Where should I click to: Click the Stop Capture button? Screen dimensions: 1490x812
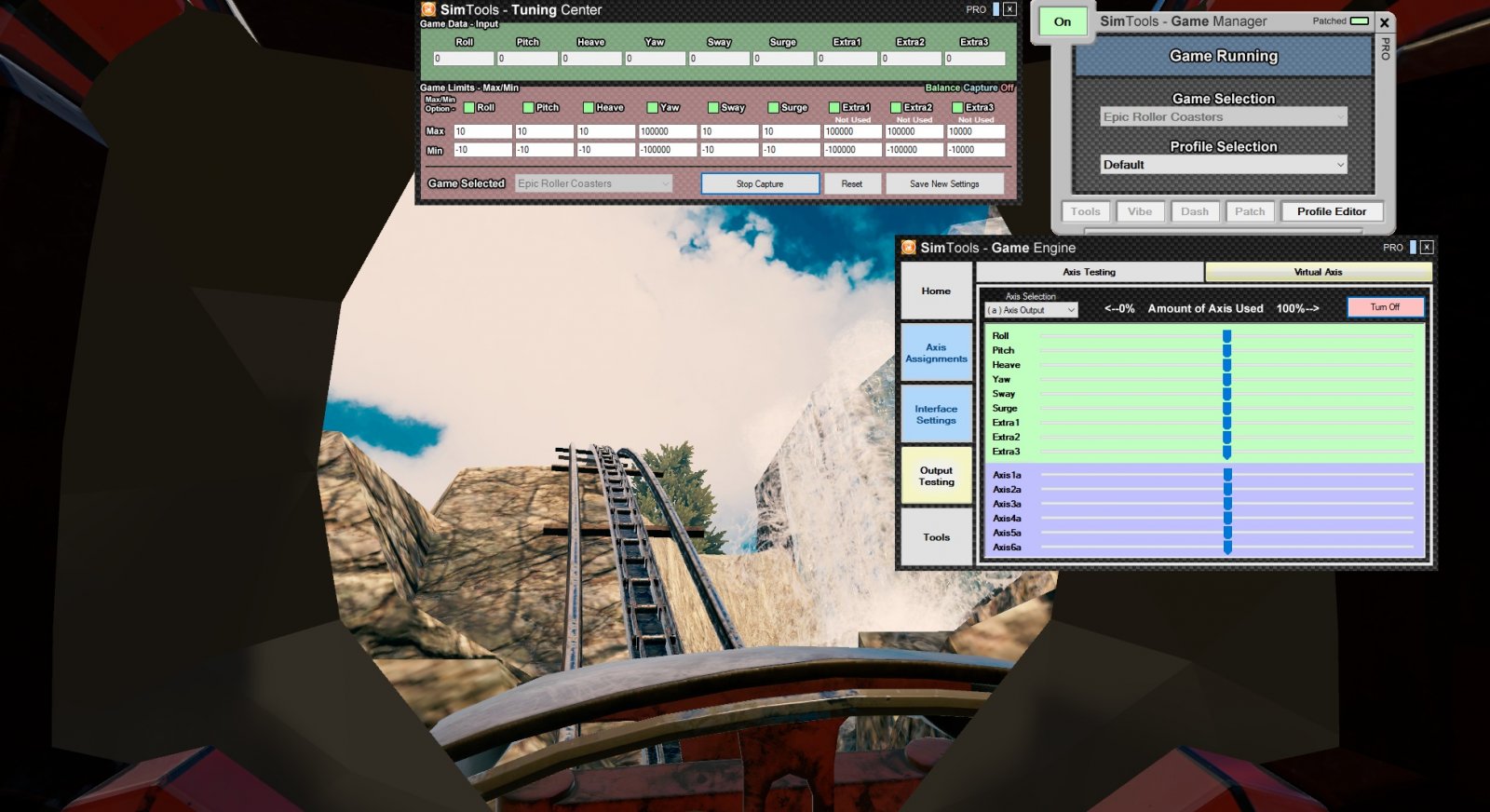(x=760, y=183)
